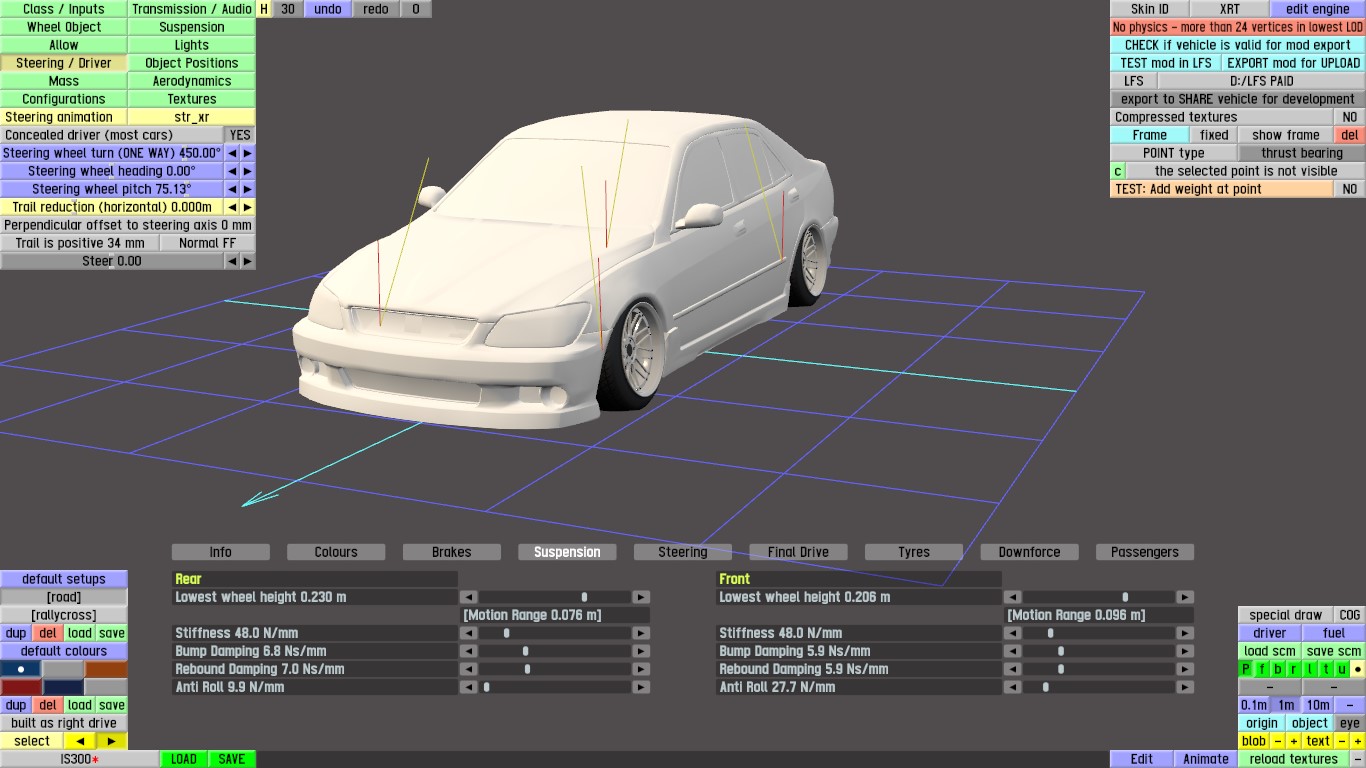Select next vehicle with yellow right arrow
The width and height of the screenshot is (1366, 768).
(x=112, y=741)
